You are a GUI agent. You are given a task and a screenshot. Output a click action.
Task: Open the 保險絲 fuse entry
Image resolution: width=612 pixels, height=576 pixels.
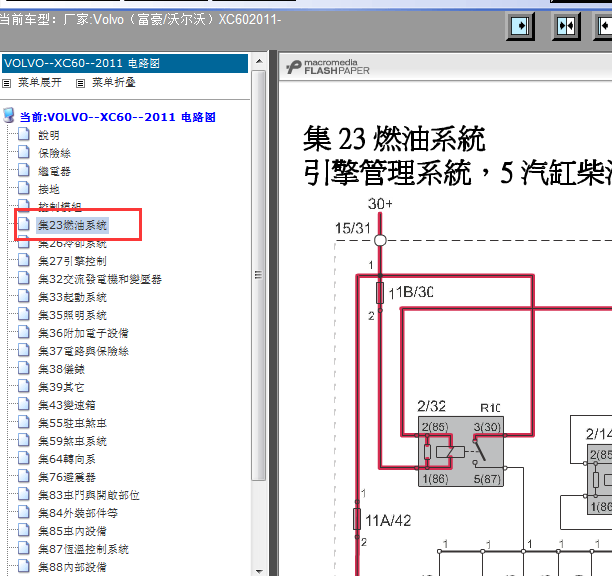pos(54,153)
